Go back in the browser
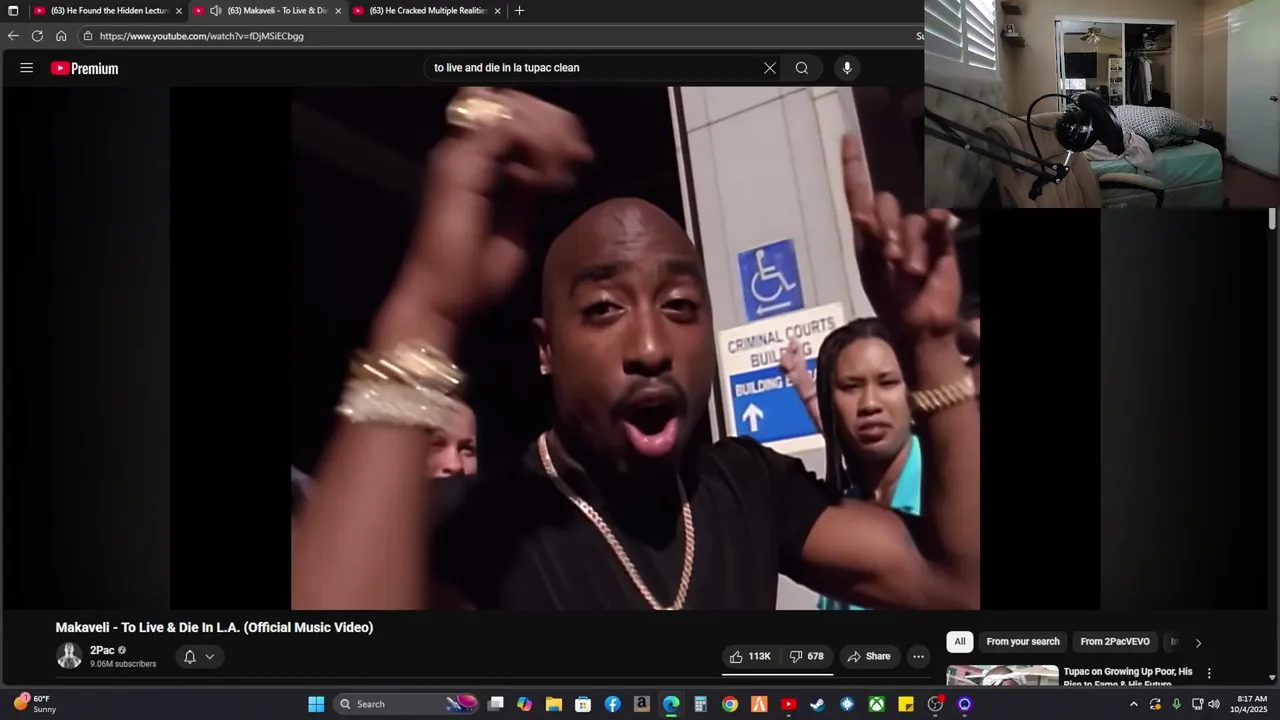 point(13,36)
